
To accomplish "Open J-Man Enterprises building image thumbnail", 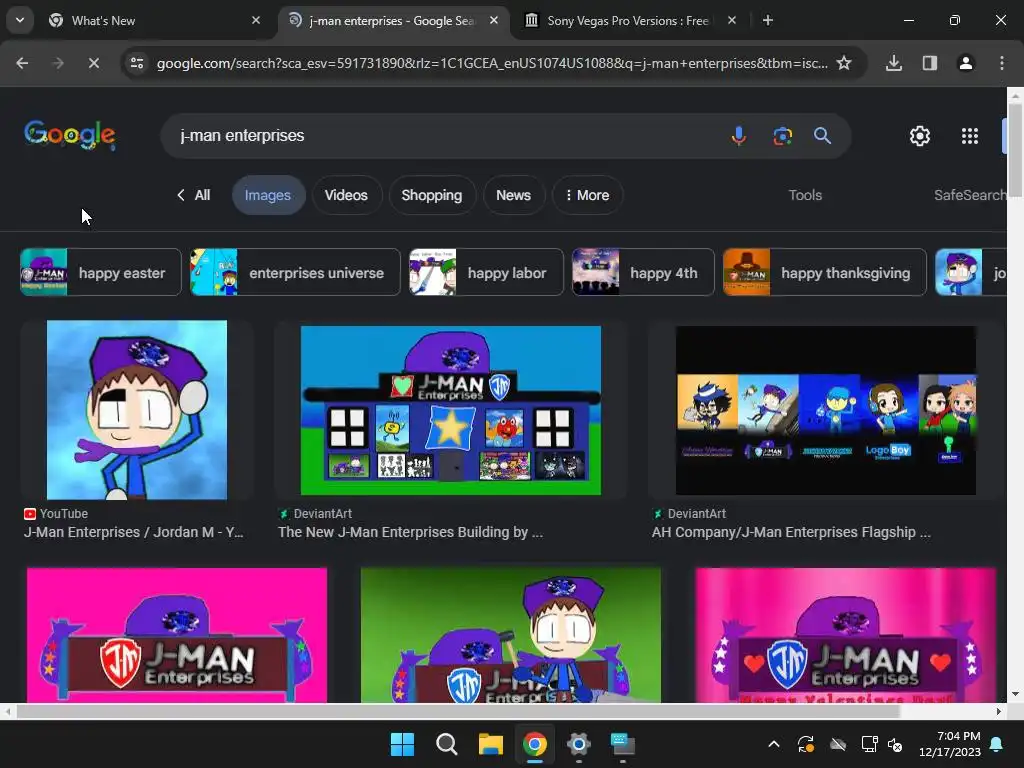I will 451,410.
